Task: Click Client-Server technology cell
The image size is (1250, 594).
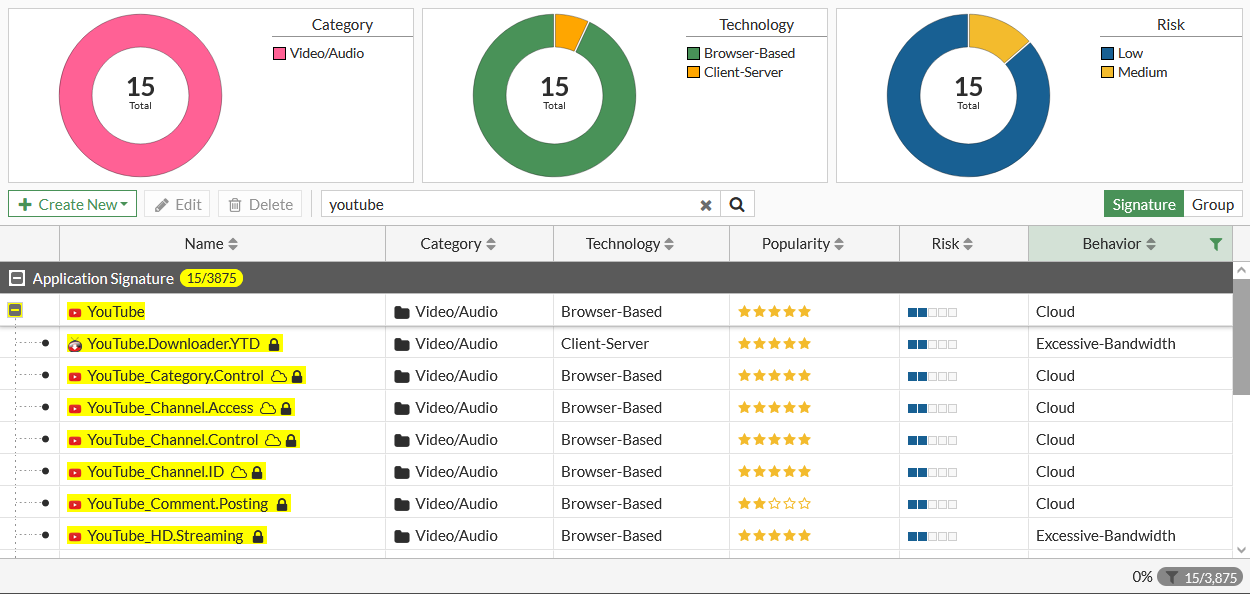Action: click(x=605, y=344)
